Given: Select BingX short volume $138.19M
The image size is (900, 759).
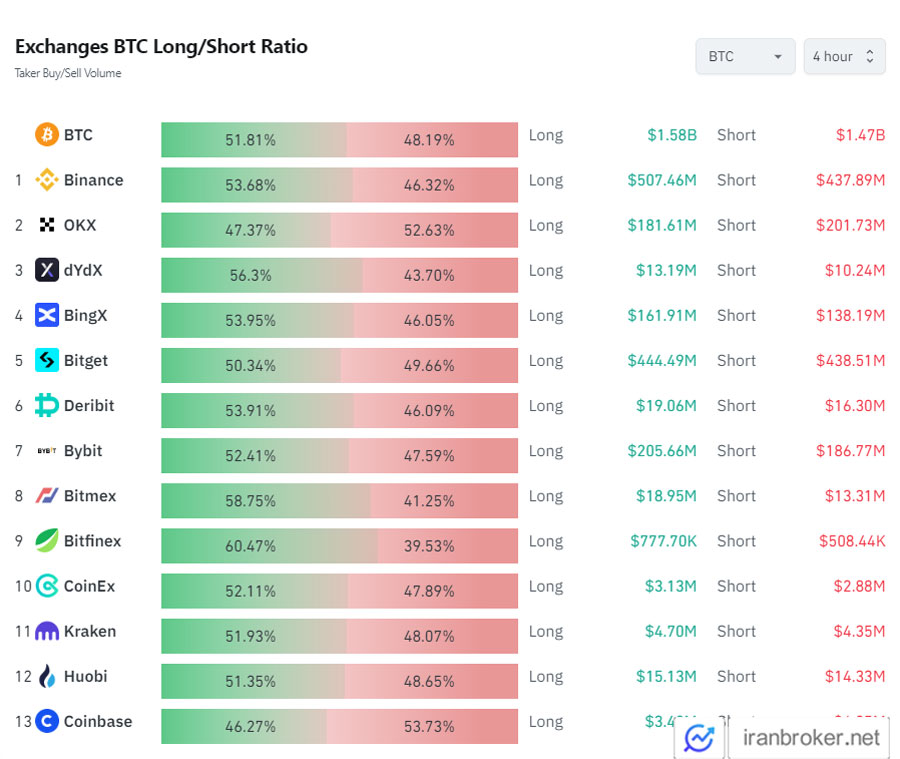Looking at the screenshot, I should tap(851, 315).
